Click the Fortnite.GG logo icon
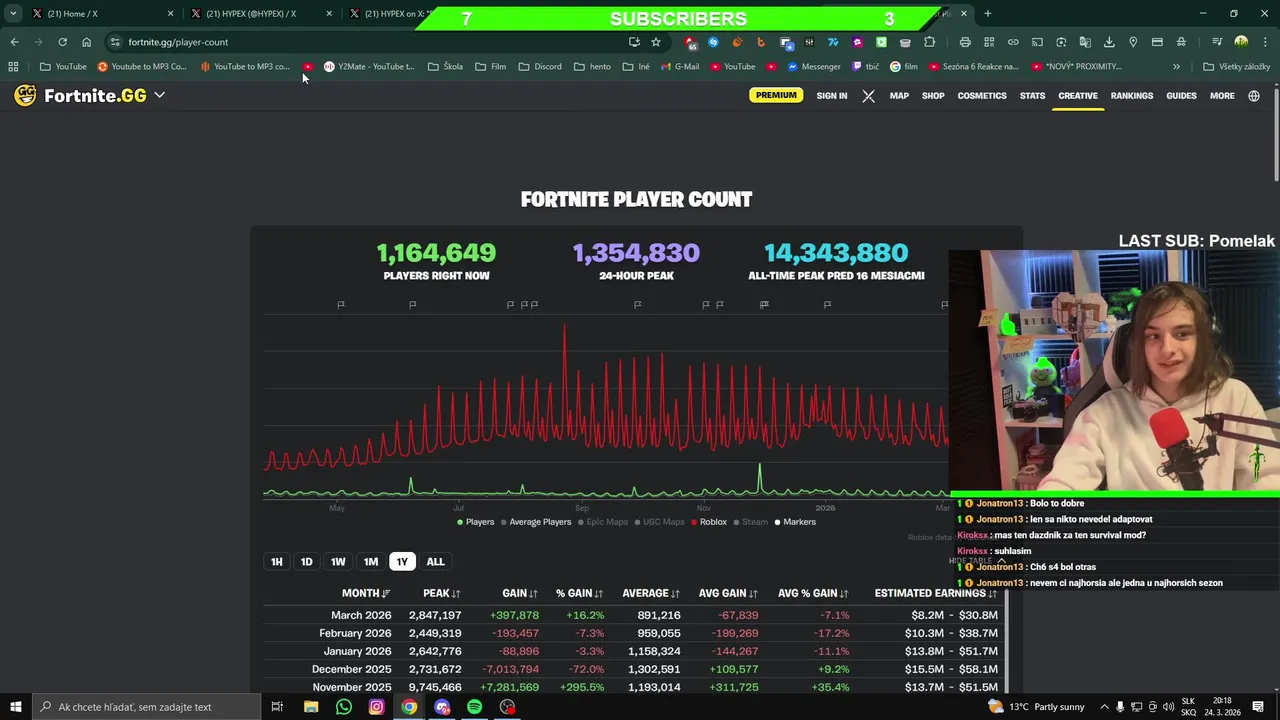 click(25, 95)
